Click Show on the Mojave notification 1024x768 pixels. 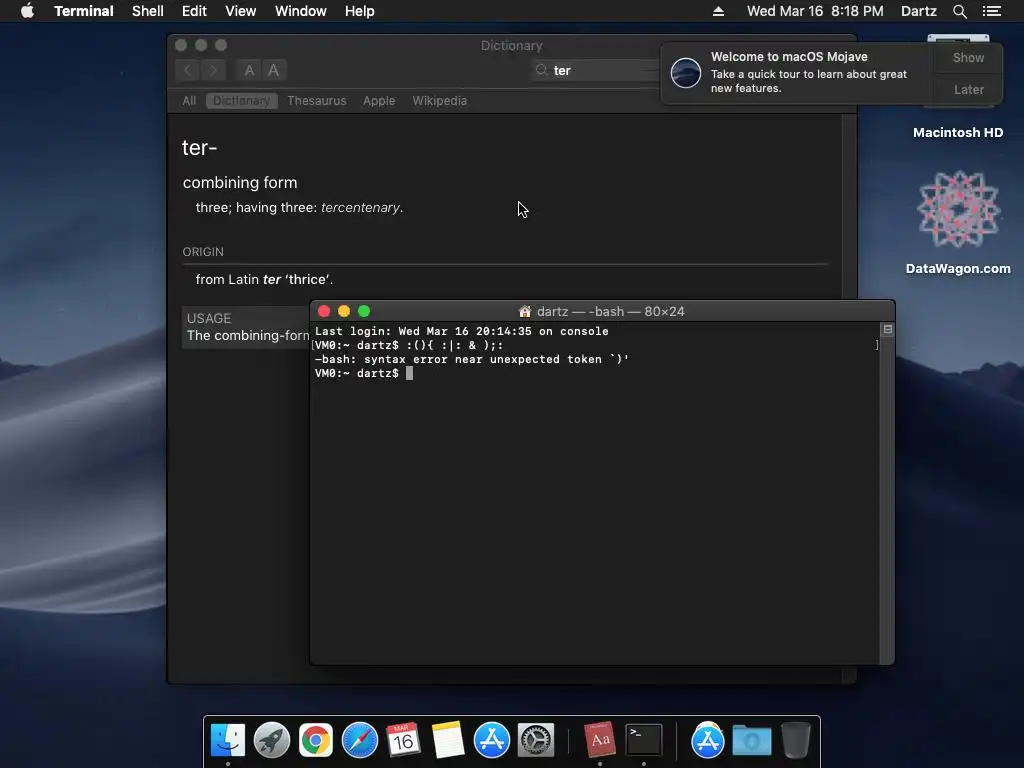(x=968, y=57)
